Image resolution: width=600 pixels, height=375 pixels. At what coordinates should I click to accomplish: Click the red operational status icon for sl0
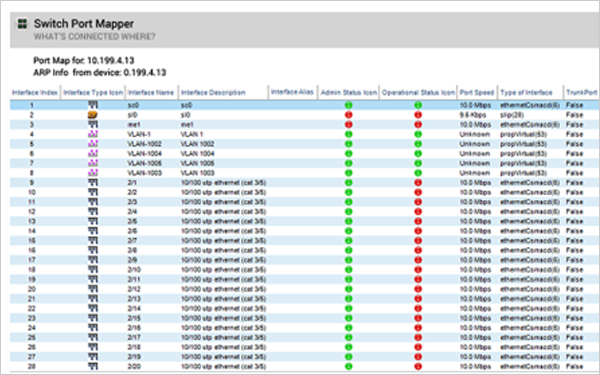click(x=418, y=114)
